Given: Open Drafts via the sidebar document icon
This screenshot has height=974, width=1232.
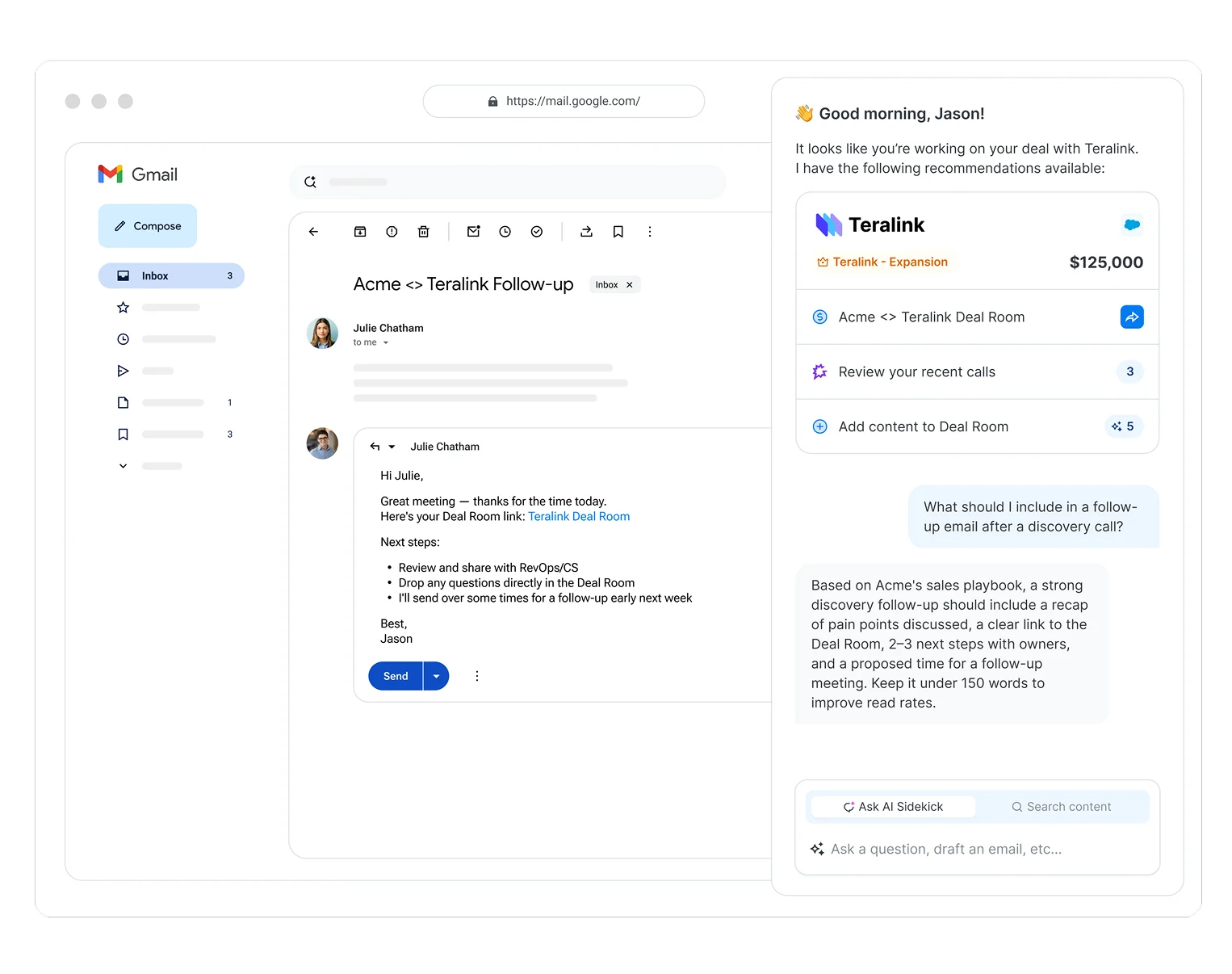Looking at the screenshot, I should click(x=123, y=402).
